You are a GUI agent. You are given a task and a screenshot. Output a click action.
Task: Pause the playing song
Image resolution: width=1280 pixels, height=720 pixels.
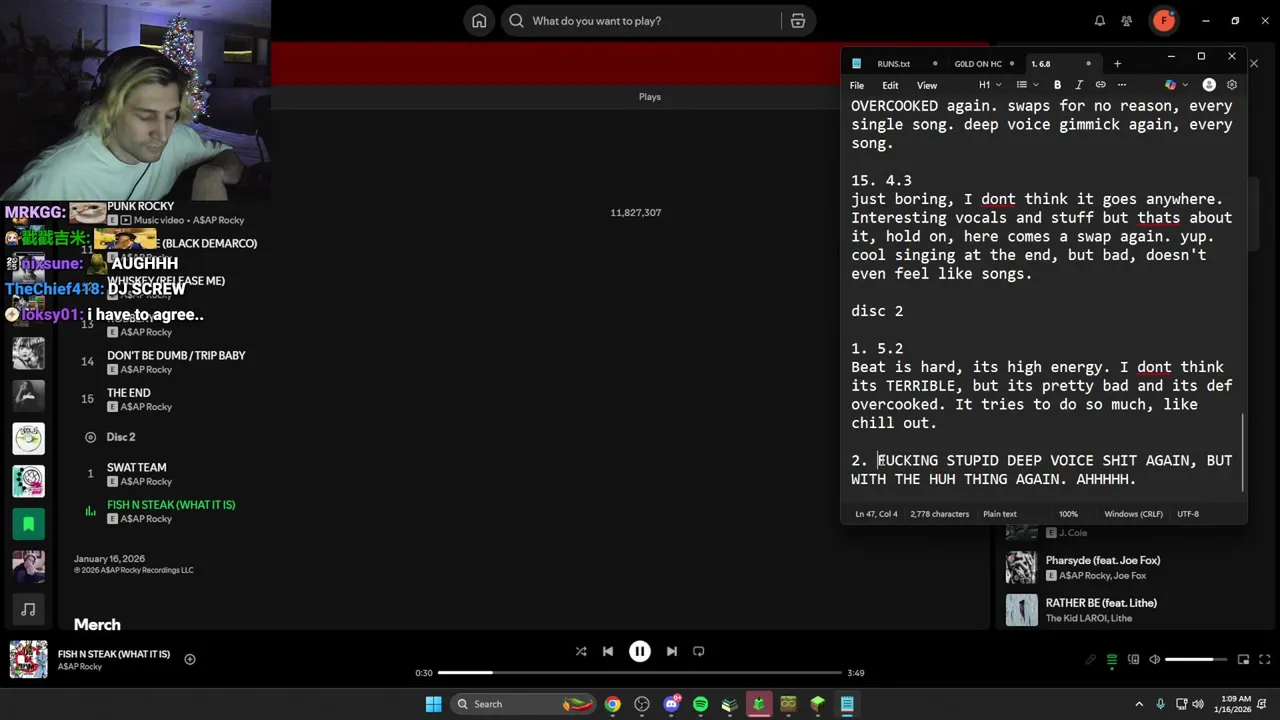tap(640, 651)
